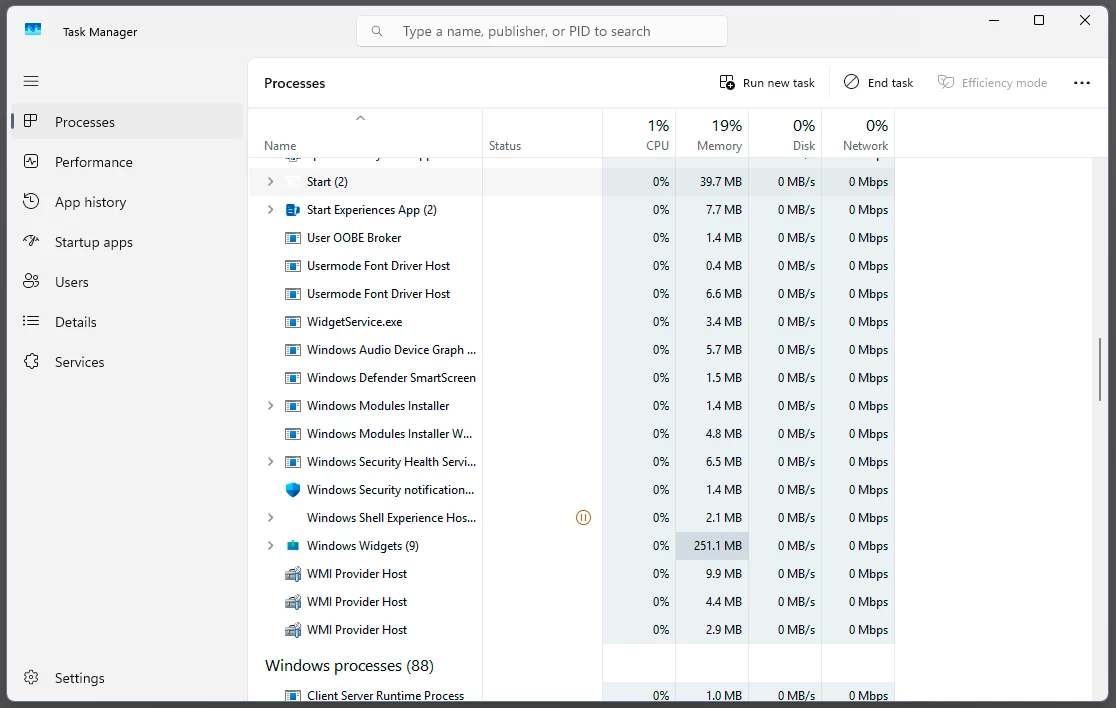This screenshot has height=708, width=1116.
Task: Go to the Users tab
Action: click(127, 281)
